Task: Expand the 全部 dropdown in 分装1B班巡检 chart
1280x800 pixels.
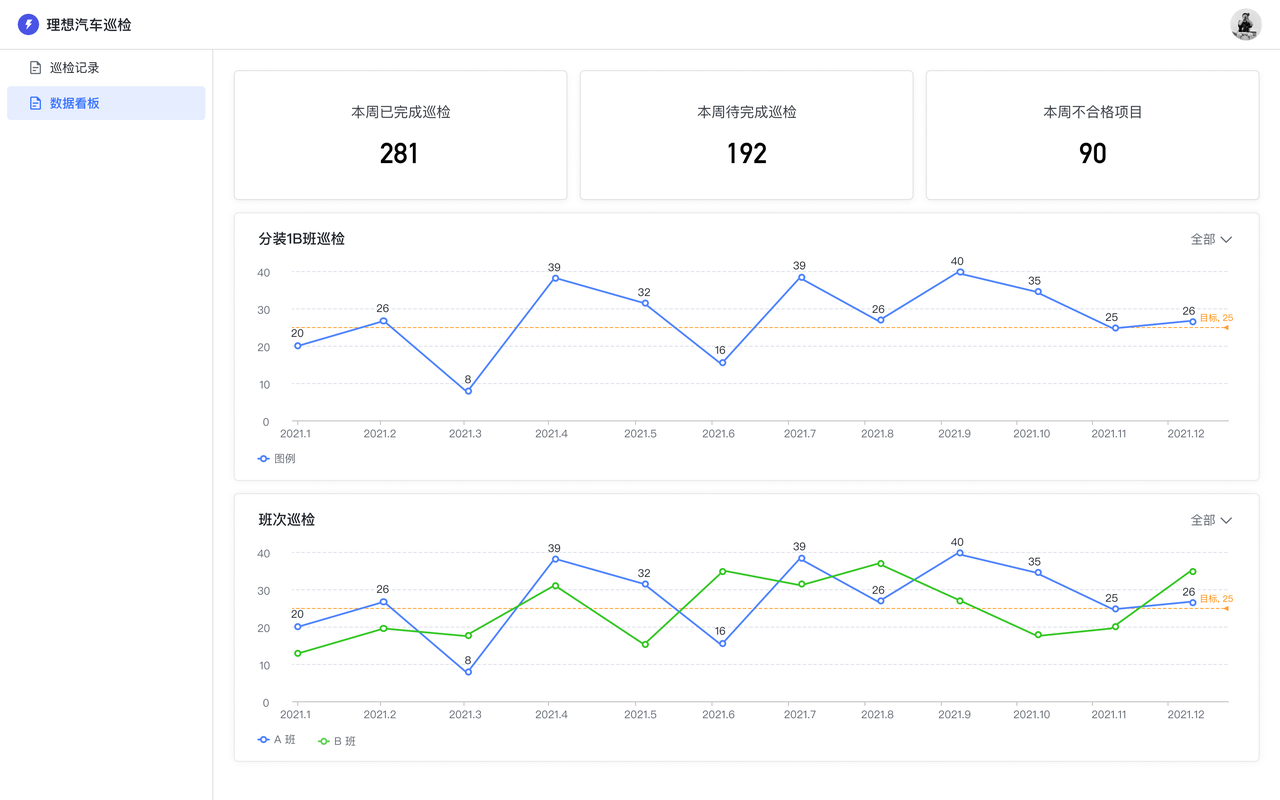Action: point(1210,240)
